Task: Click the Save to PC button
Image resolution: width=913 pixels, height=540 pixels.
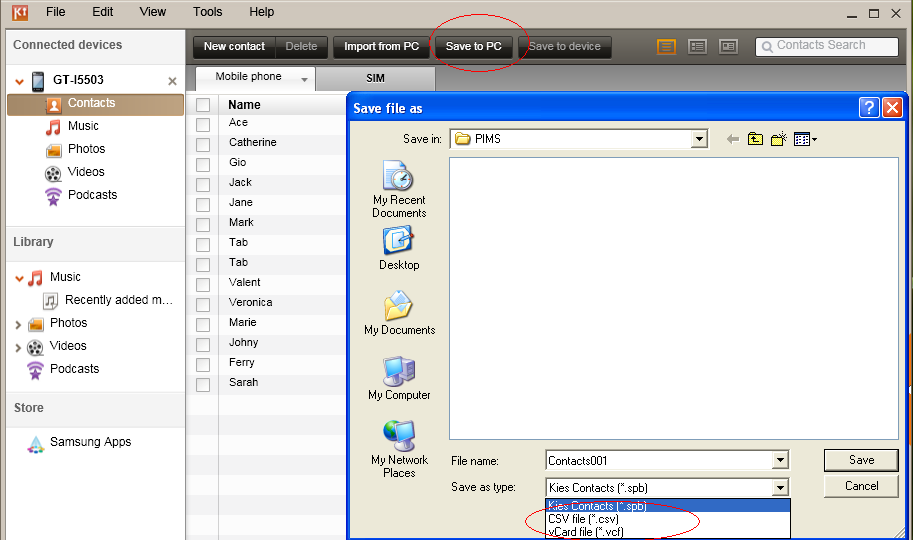Action: [473, 47]
